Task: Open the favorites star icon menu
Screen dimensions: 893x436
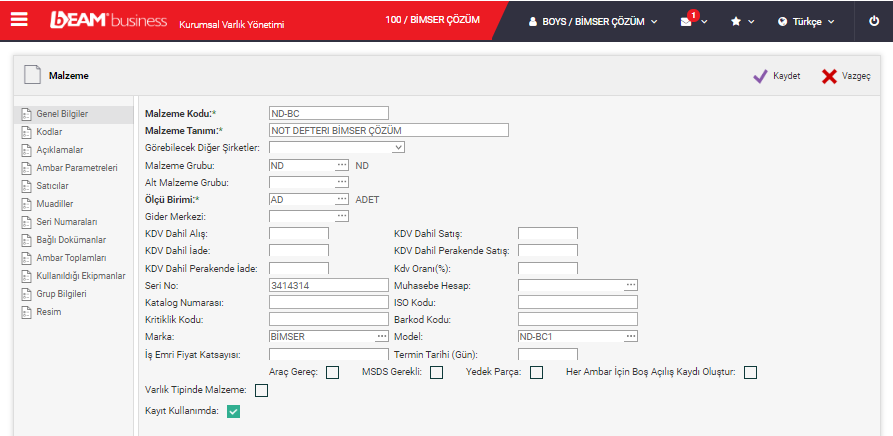Action: click(x=737, y=21)
